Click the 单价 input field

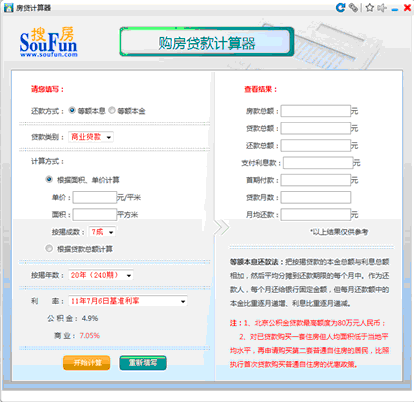point(95,197)
